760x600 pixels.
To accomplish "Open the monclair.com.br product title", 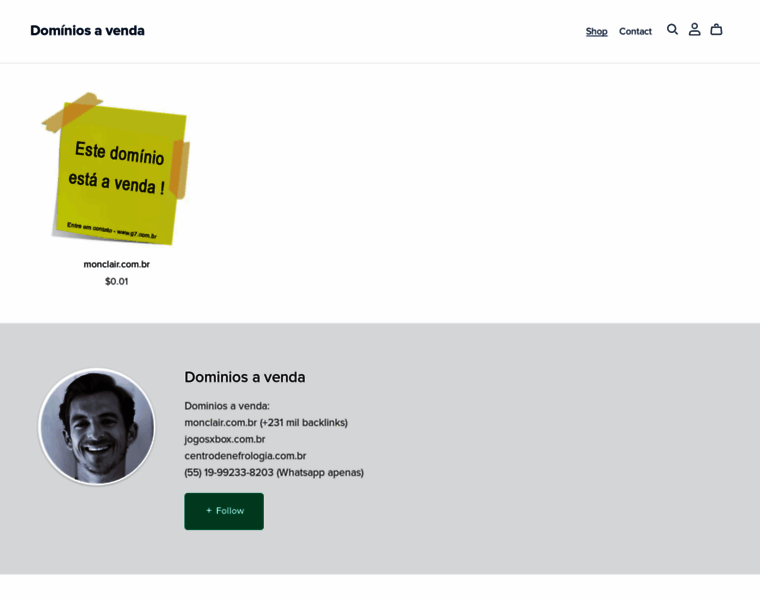I will [116, 264].
